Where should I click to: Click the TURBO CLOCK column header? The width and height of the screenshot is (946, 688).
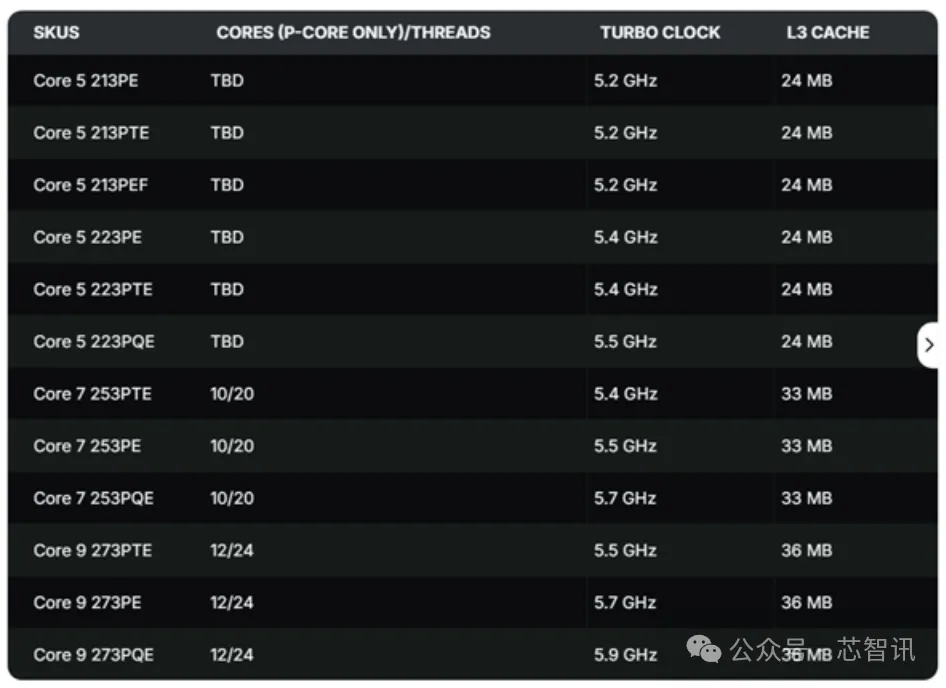(660, 32)
